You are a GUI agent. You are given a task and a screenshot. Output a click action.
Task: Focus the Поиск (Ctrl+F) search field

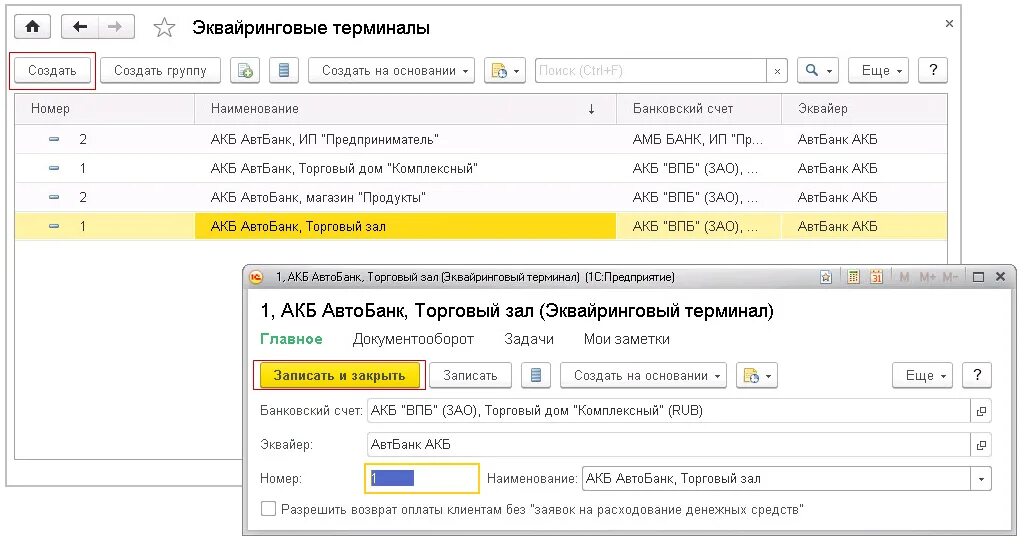[651, 70]
